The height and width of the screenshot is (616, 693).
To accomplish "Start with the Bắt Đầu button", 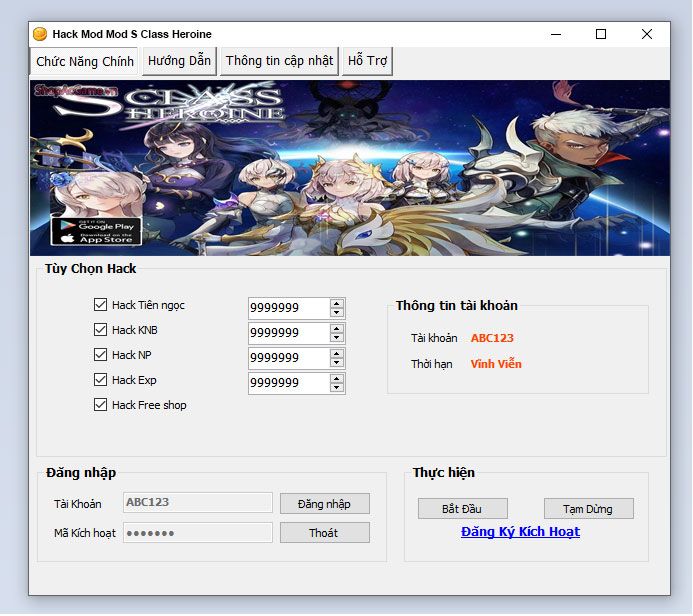I will pos(463,509).
